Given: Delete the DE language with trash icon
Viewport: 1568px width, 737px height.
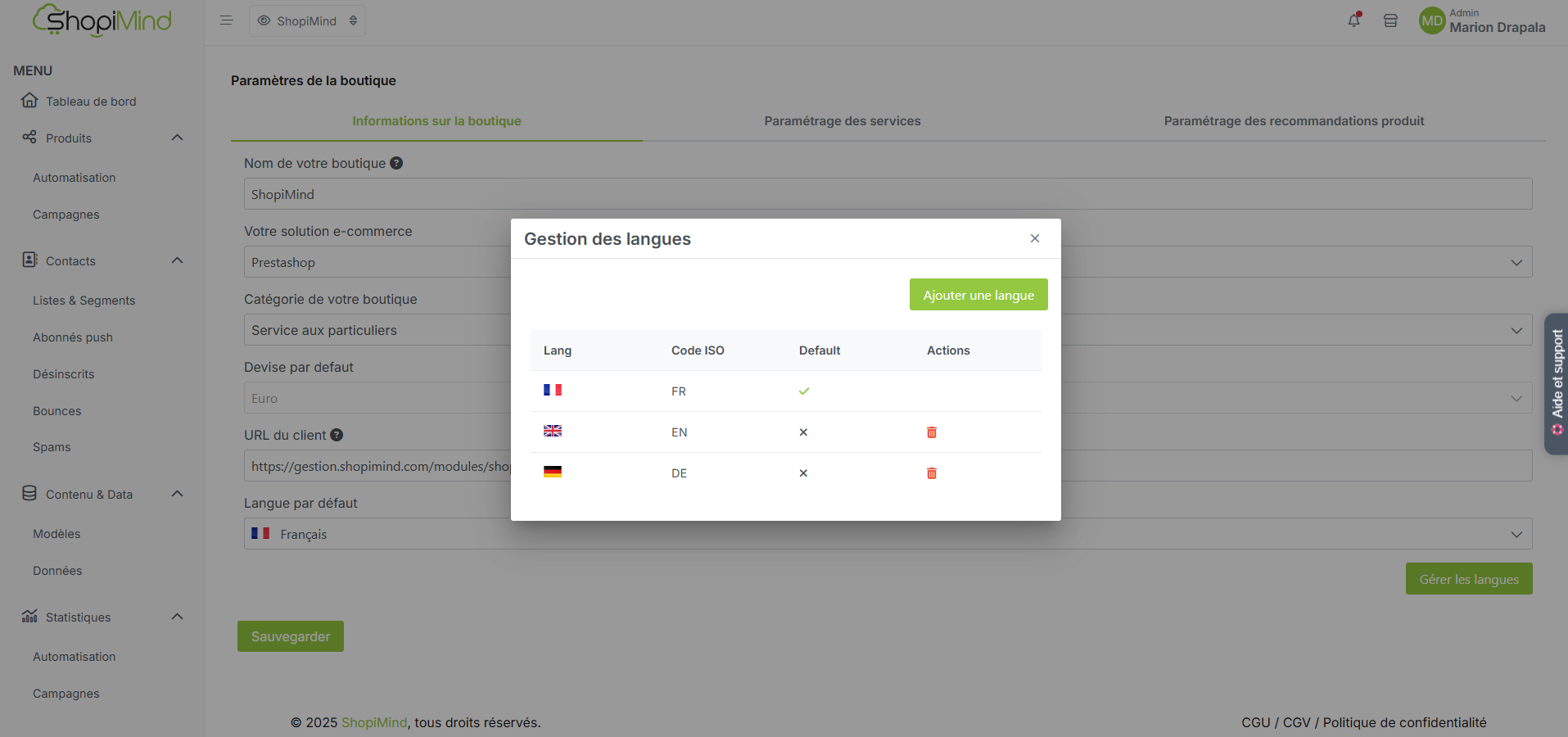Looking at the screenshot, I should coord(932,473).
